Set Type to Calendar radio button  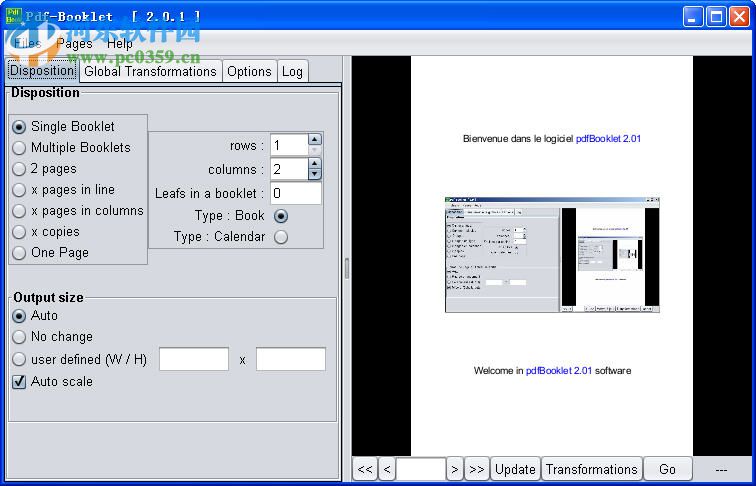pos(281,237)
